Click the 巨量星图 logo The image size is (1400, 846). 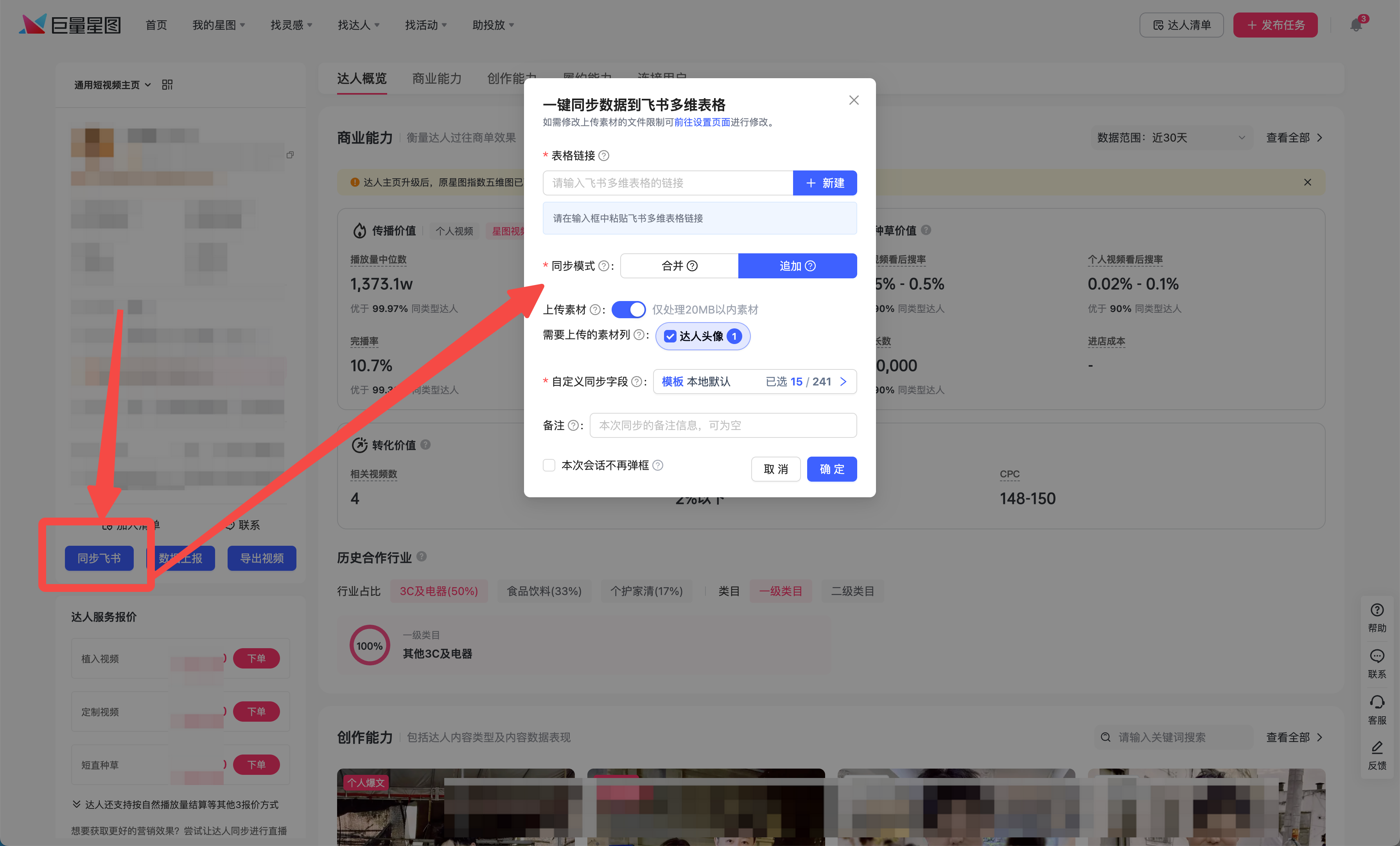(x=70, y=24)
